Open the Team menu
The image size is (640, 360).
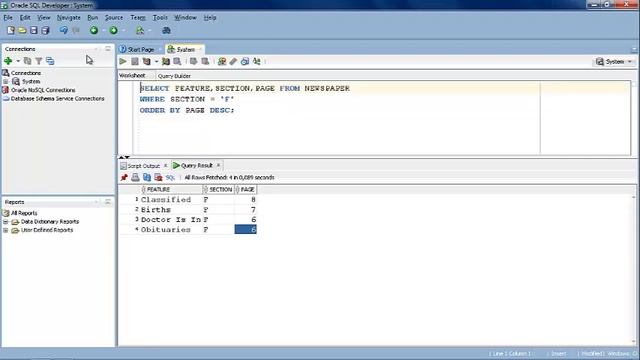[138, 18]
